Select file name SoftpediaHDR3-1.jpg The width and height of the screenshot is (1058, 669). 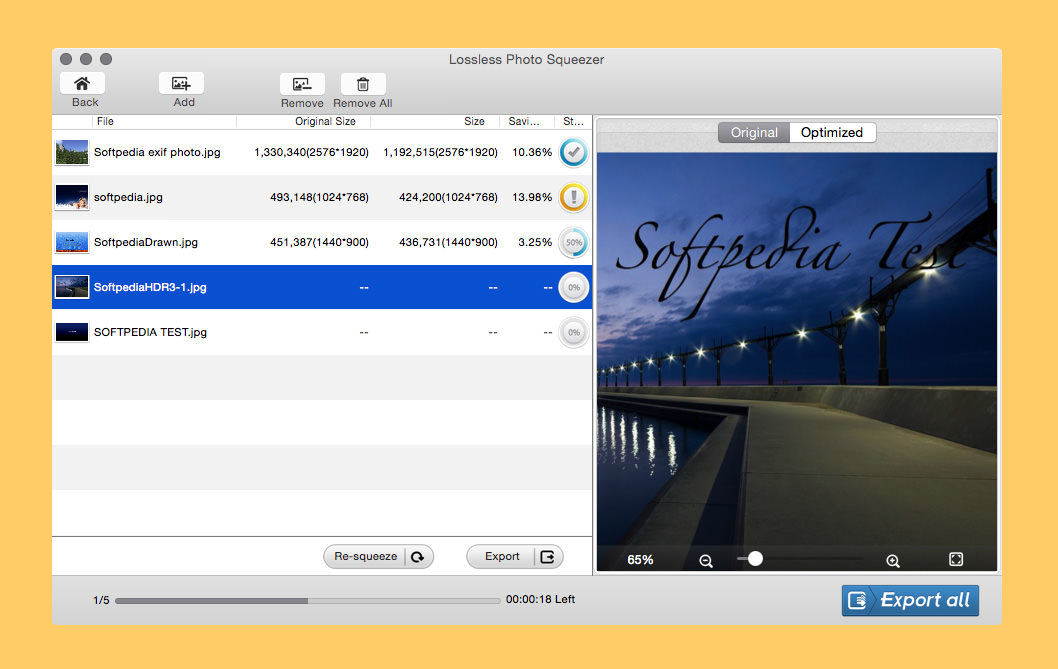(150, 288)
